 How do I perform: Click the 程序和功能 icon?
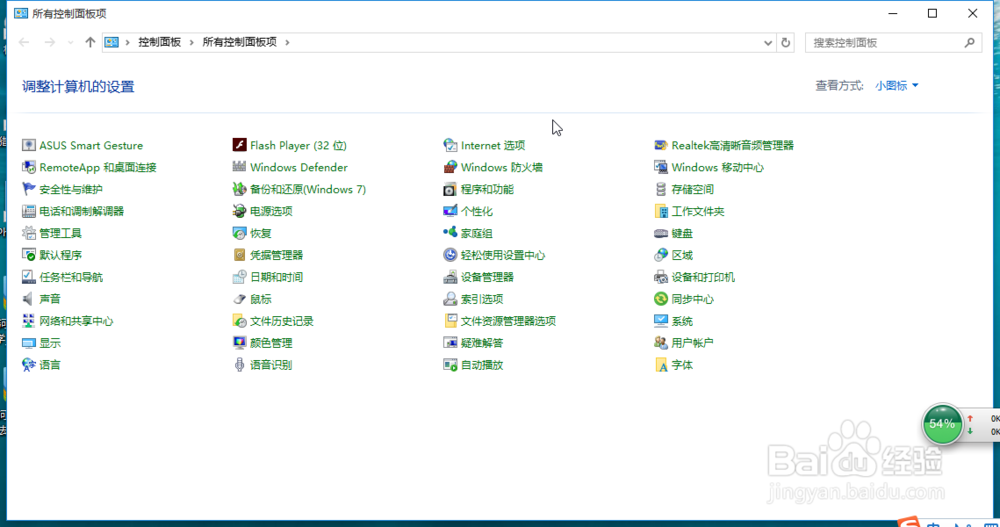[450, 189]
